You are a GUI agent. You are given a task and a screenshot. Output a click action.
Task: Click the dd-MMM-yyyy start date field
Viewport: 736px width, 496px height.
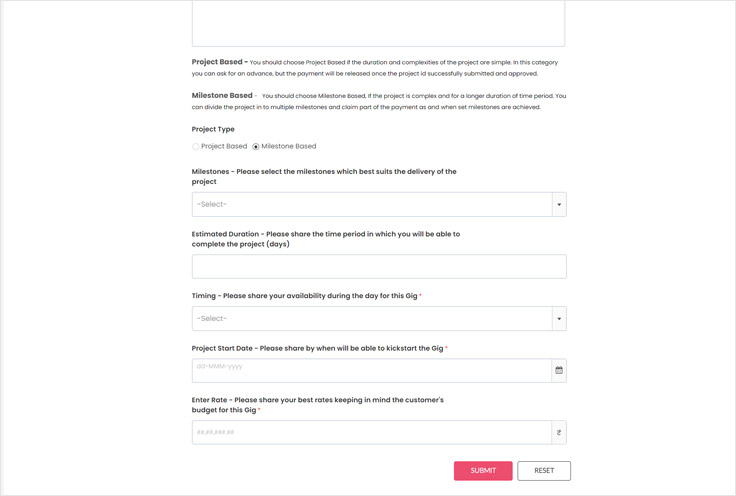coord(372,371)
